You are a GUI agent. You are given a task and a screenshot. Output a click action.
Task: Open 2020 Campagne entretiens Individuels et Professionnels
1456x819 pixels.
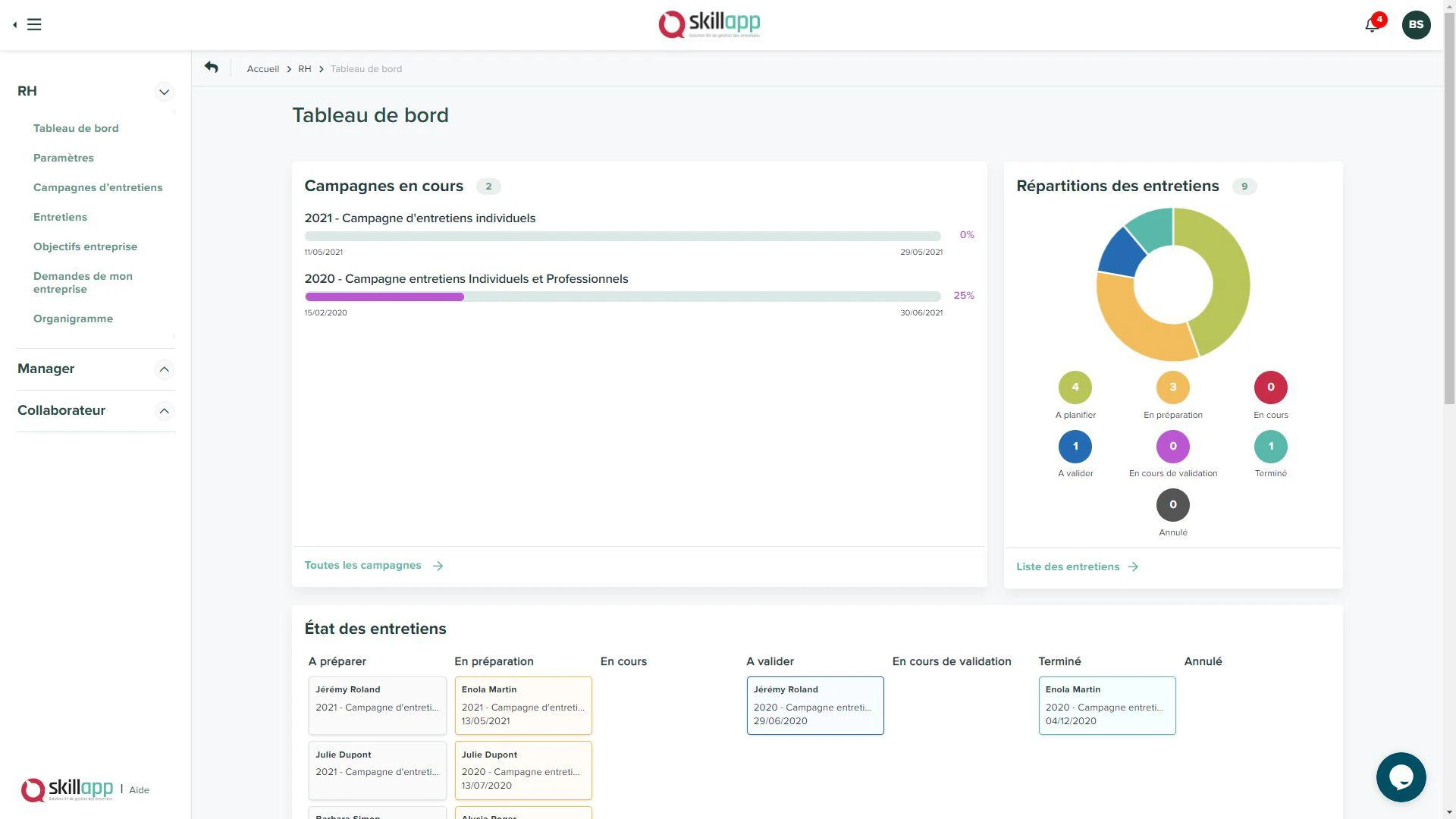click(466, 279)
